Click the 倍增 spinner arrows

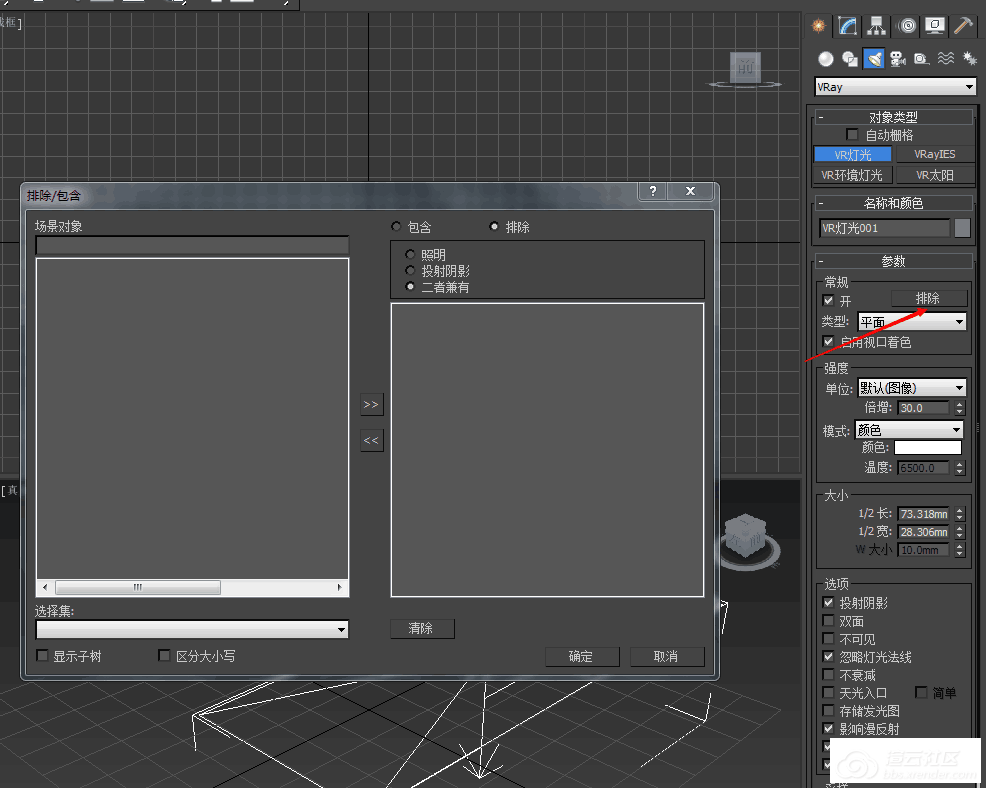coord(959,408)
